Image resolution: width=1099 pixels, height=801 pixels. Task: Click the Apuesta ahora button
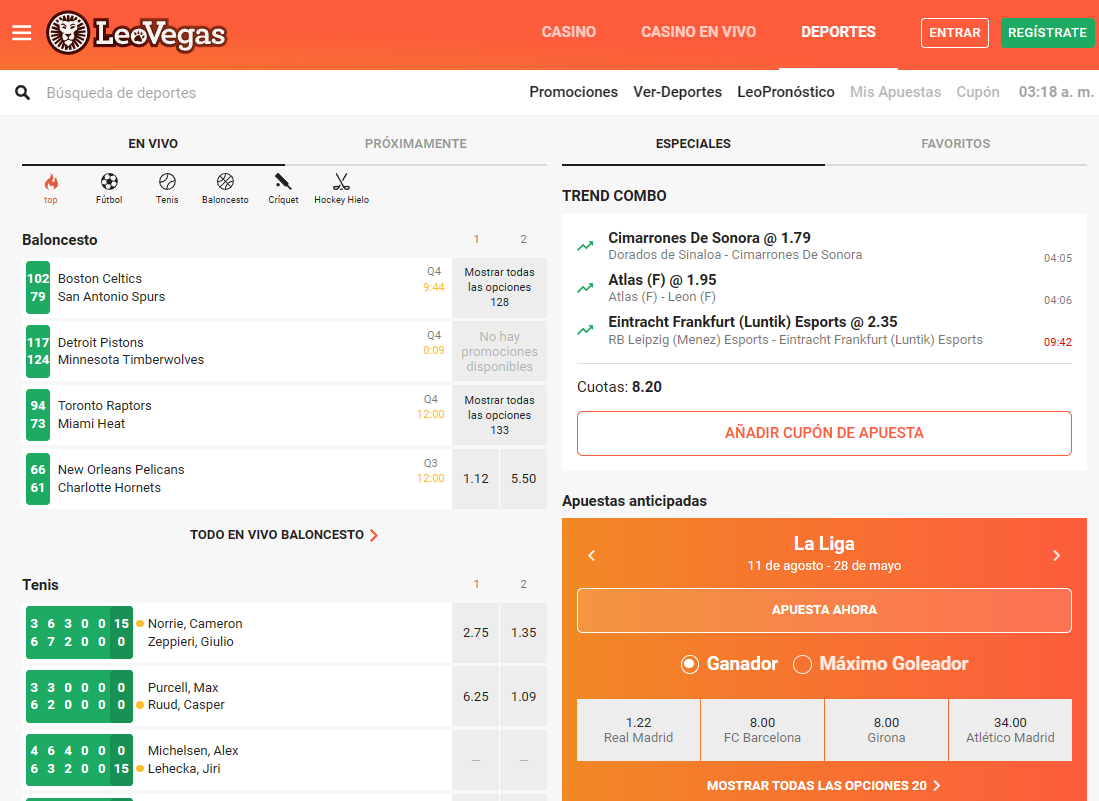pos(824,610)
